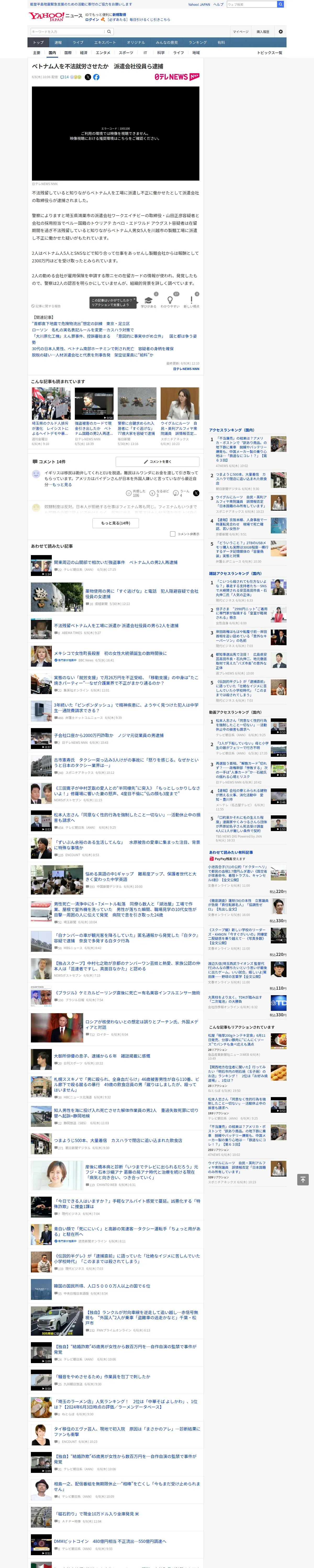Open the エンタメ category
Screen dimensions: 314x1568
(x=103, y=53)
